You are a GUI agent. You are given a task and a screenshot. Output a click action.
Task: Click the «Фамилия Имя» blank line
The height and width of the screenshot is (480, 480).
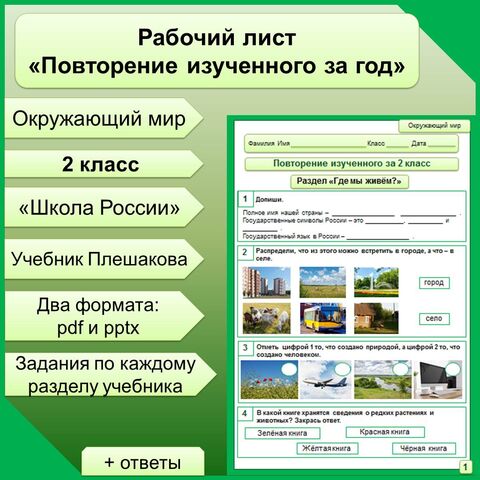tap(328, 146)
